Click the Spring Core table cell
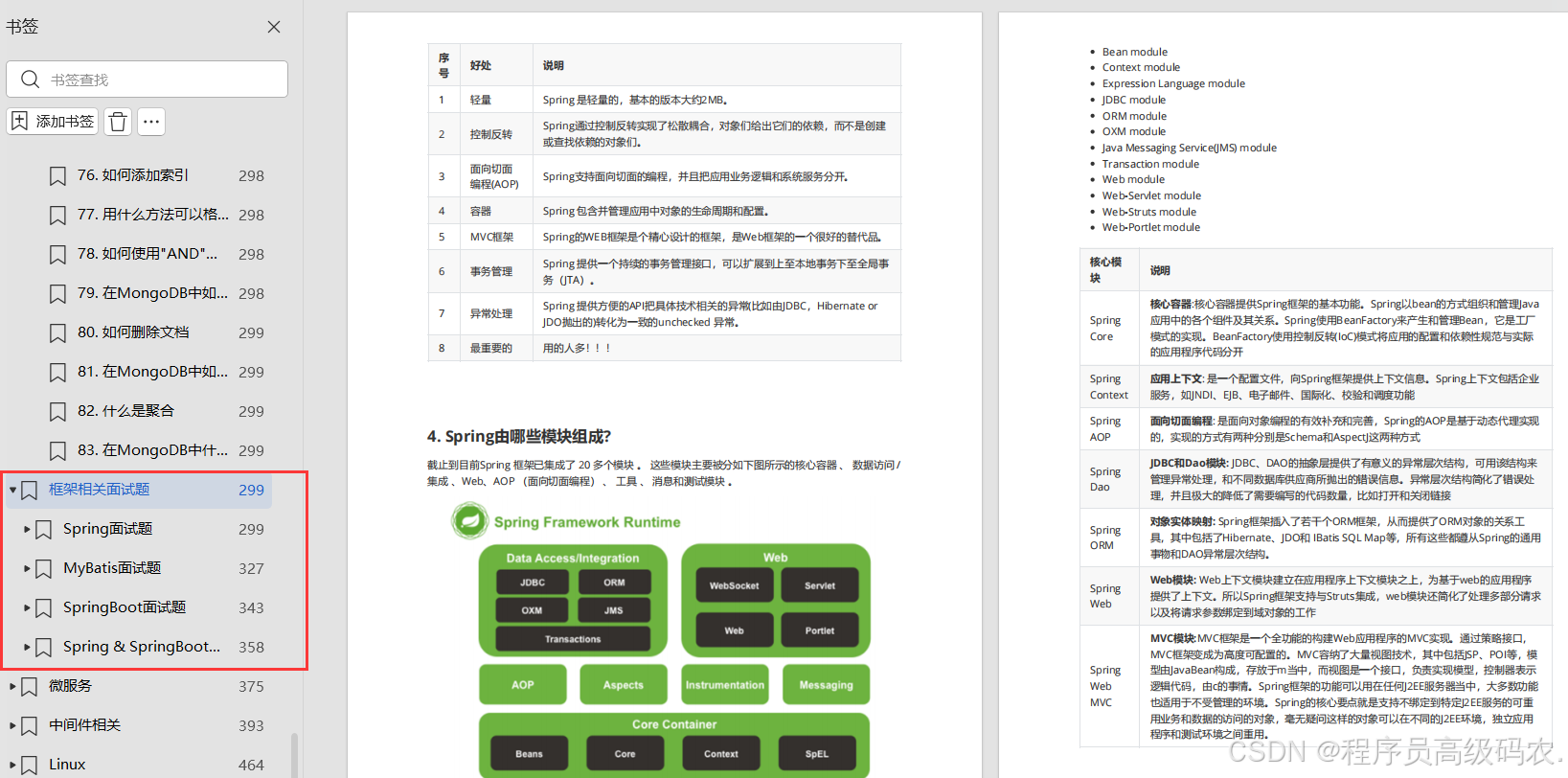 coord(1109,329)
